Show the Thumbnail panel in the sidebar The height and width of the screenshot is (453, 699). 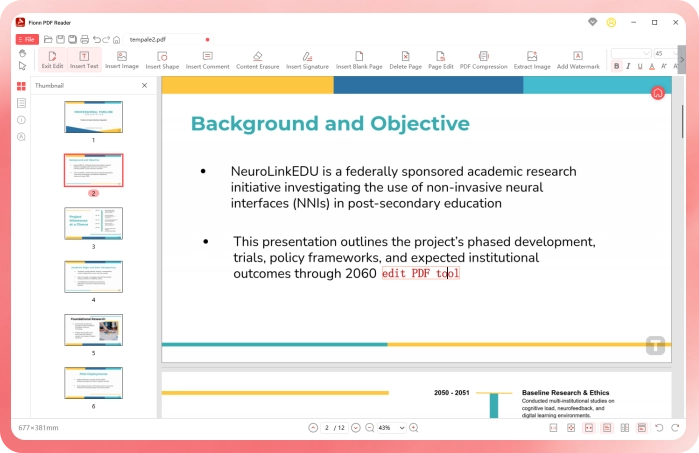click(21, 86)
